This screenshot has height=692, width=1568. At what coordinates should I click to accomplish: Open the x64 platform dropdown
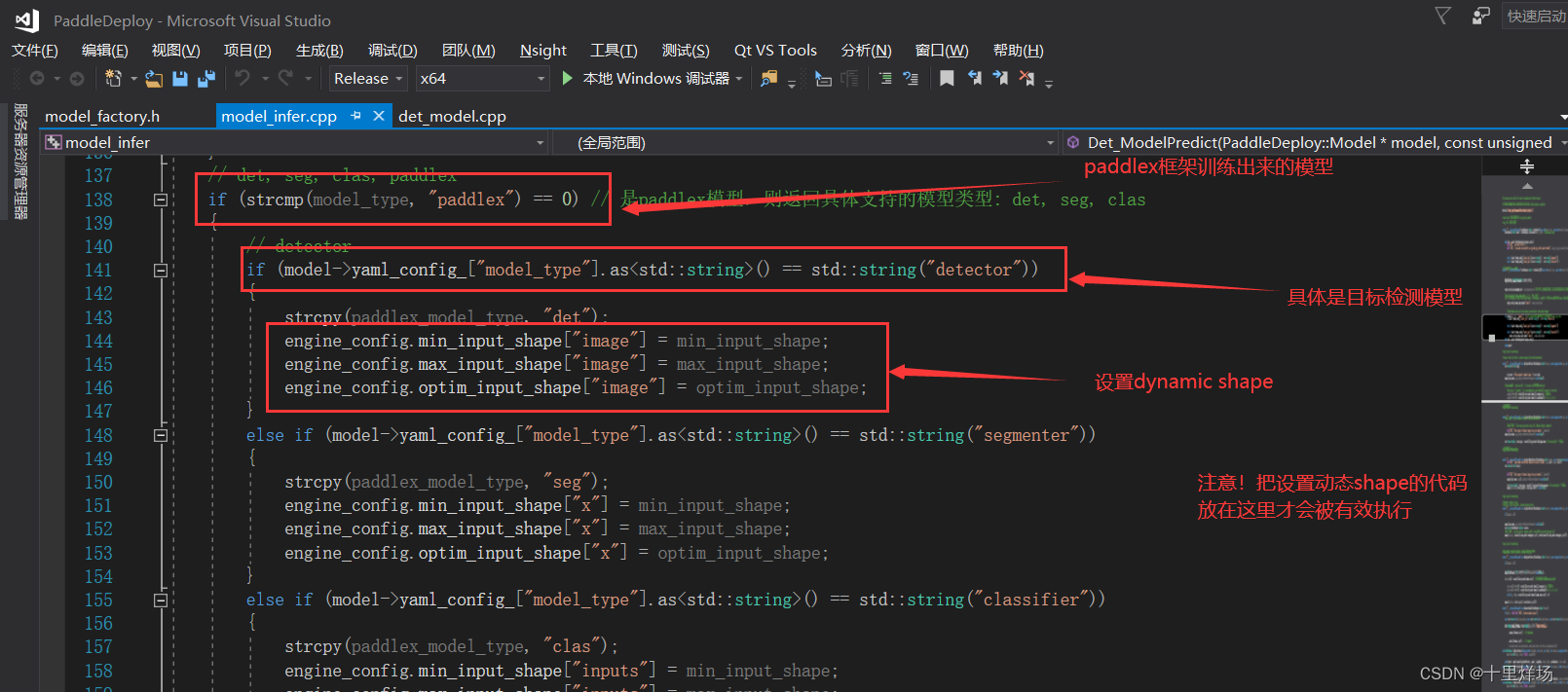click(x=482, y=79)
